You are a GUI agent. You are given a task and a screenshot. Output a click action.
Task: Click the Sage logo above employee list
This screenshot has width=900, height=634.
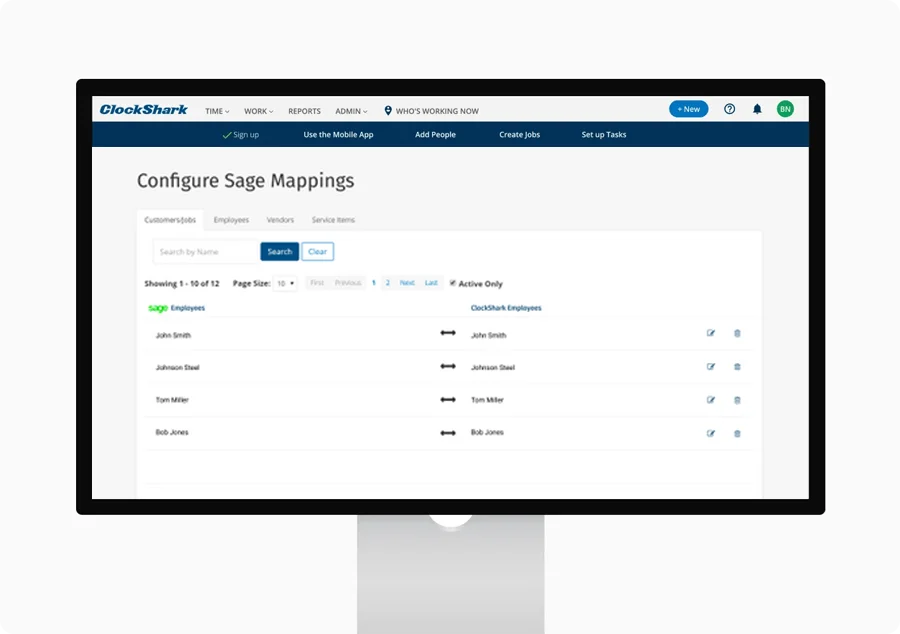pyautogui.click(x=158, y=308)
